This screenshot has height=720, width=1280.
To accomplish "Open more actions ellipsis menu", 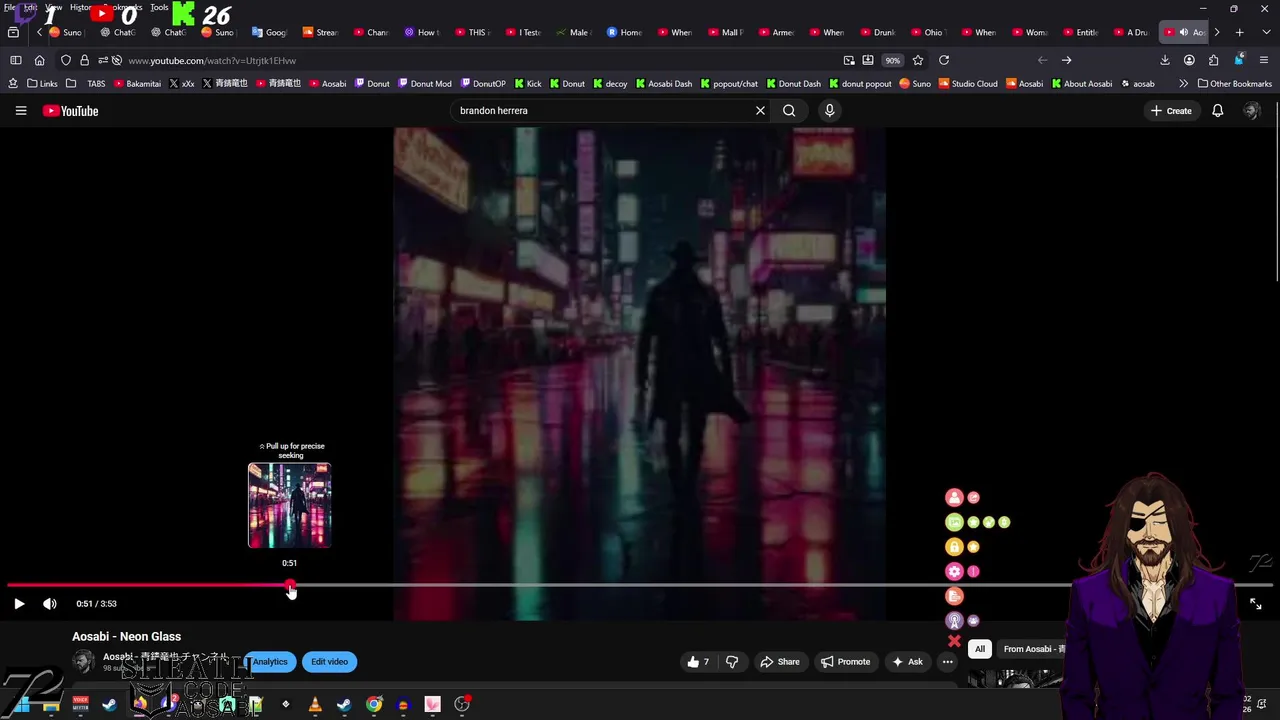I will point(947,662).
